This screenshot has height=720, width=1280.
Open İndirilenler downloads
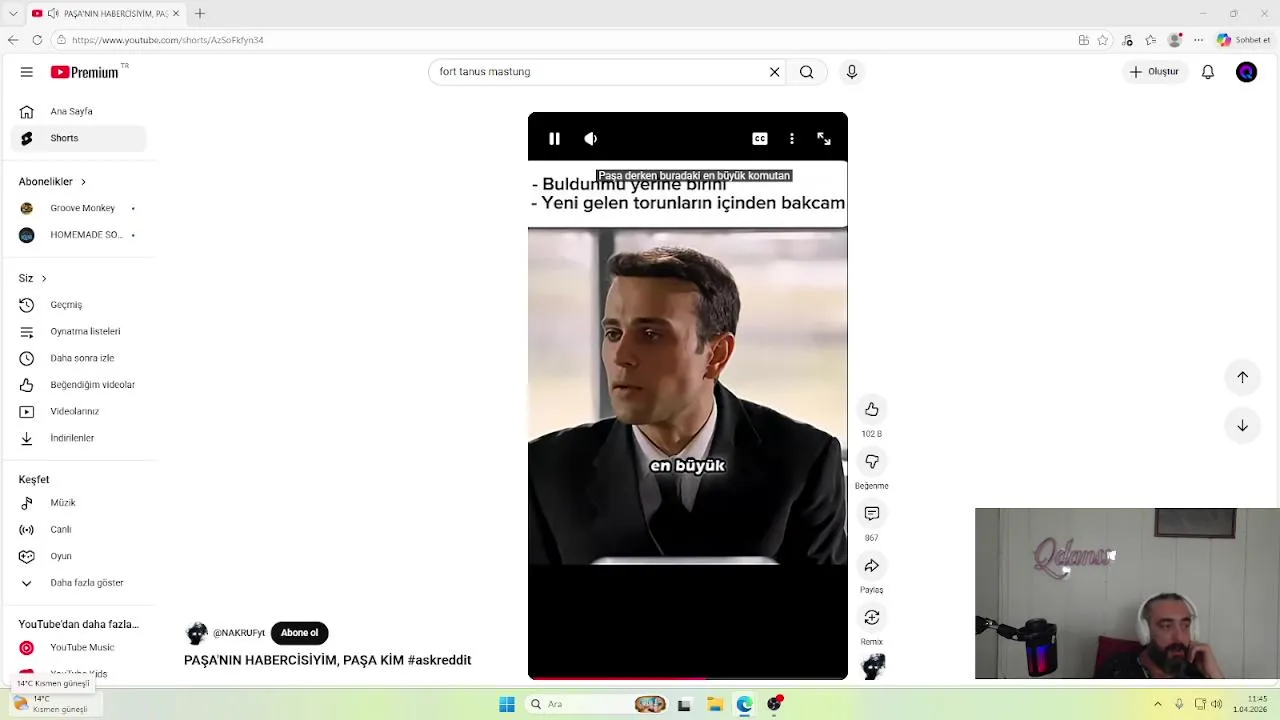[78, 438]
